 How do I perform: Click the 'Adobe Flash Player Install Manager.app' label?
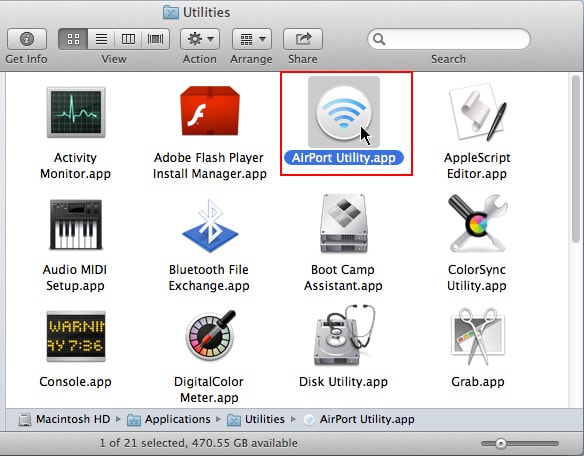[209, 165]
